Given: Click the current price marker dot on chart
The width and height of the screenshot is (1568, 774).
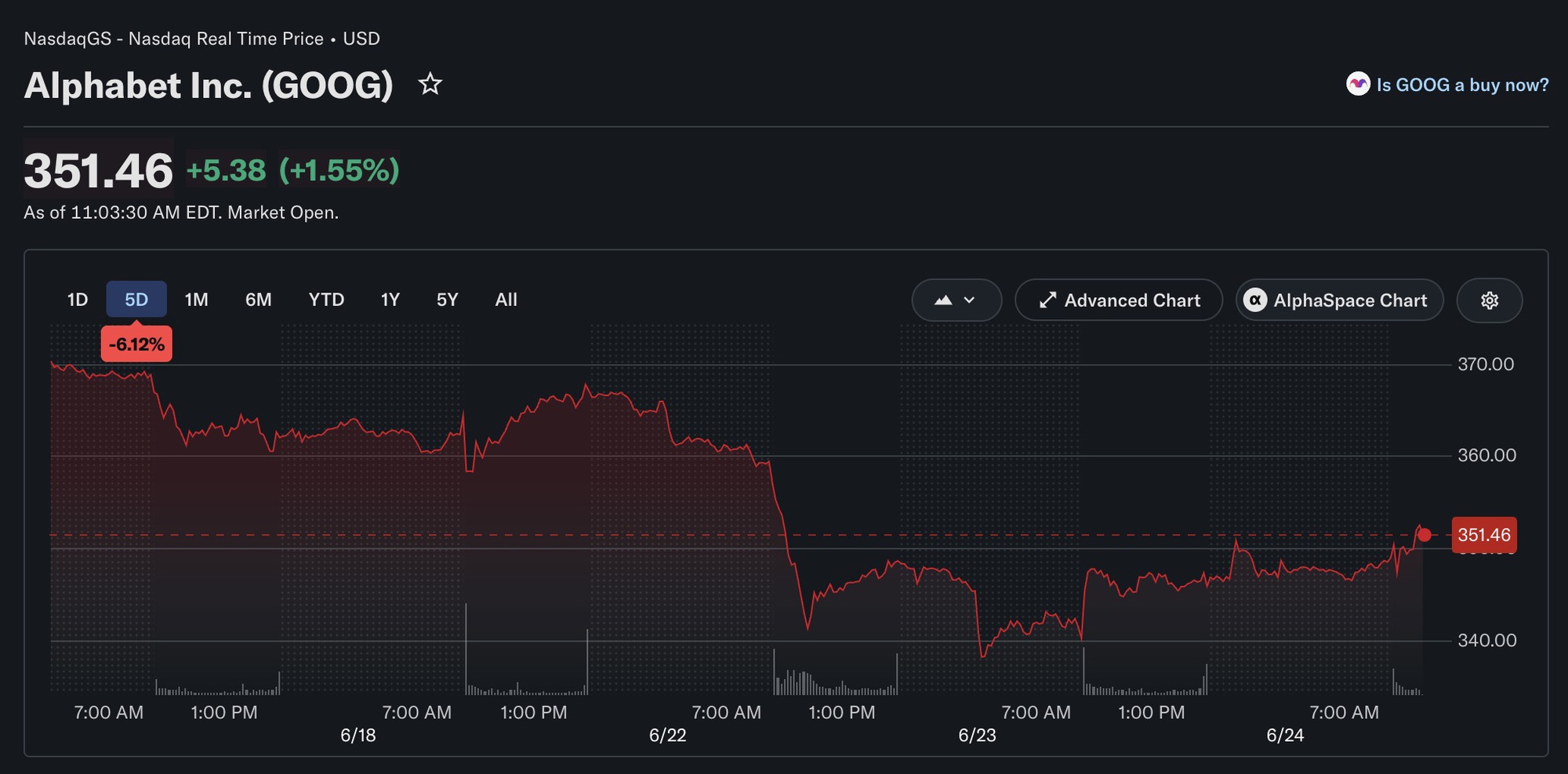Looking at the screenshot, I should [x=1425, y=535].
